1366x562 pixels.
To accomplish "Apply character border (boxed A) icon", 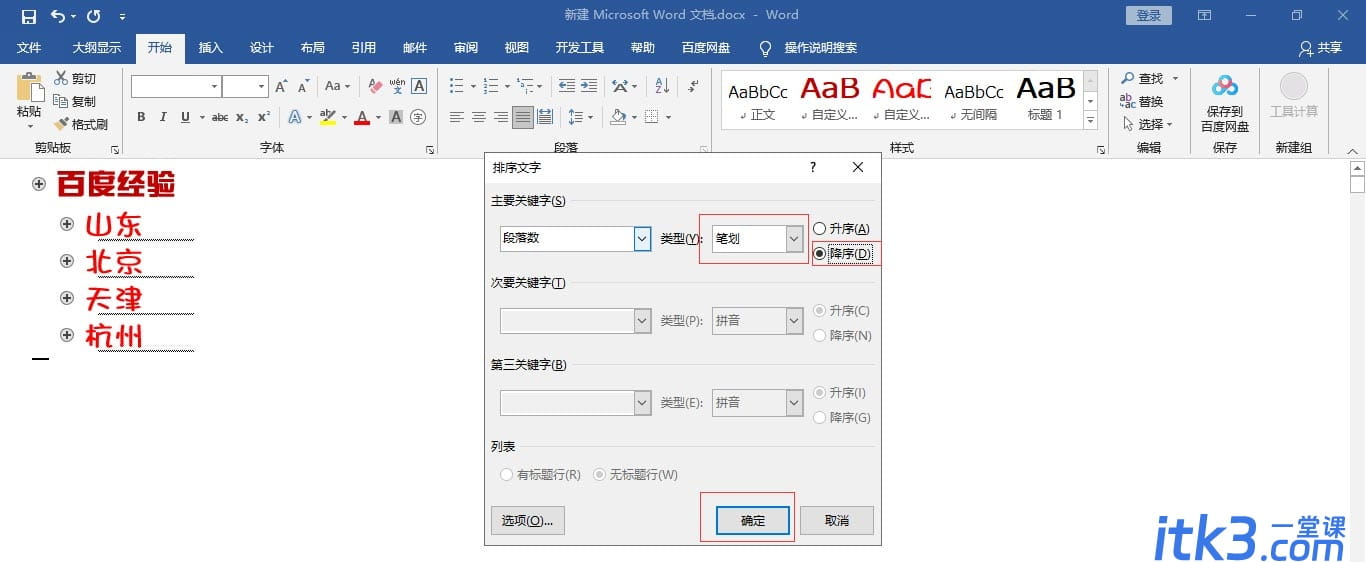I will click(x=419, y=87).
